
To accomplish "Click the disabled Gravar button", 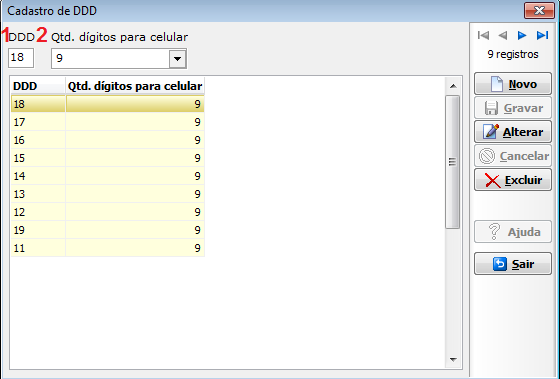I will (513, 108).
